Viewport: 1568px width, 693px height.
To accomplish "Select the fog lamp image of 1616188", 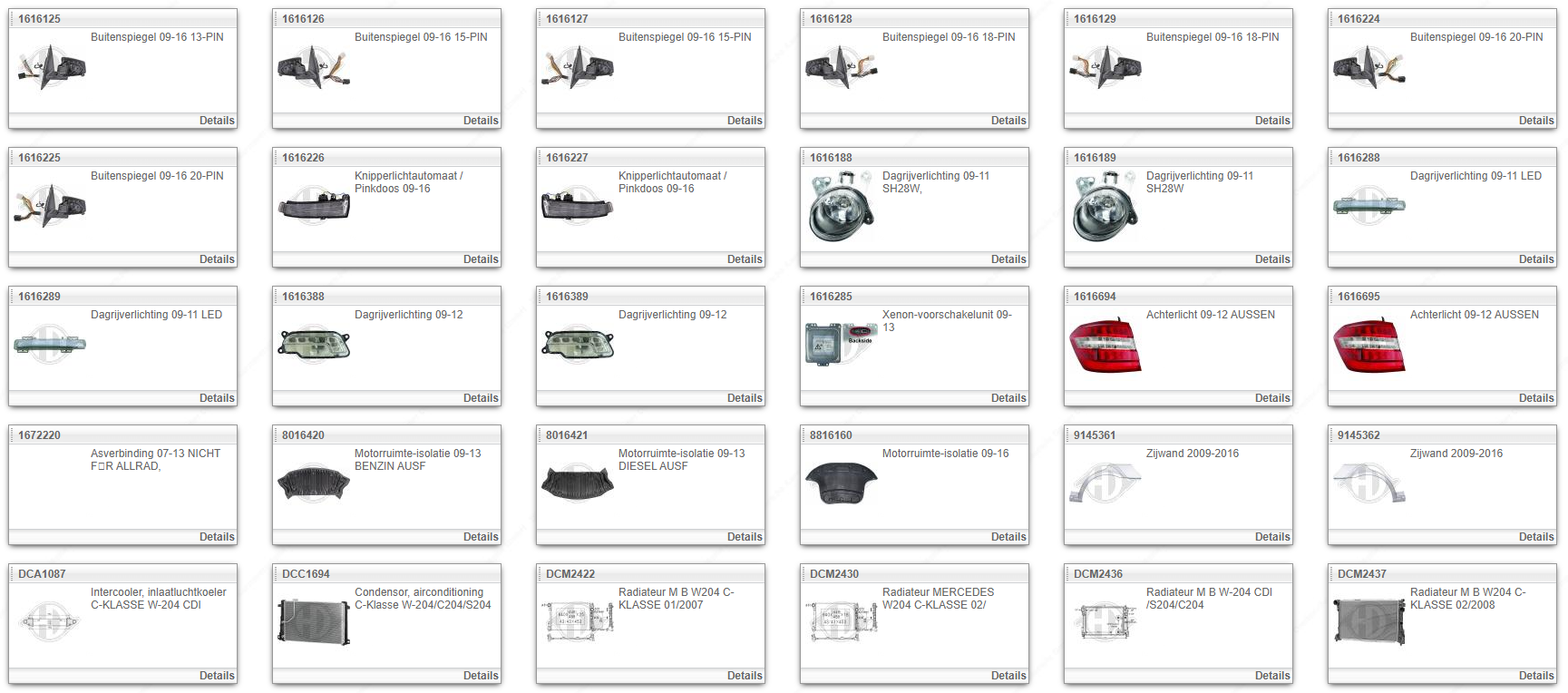I will [x=842, y=207].
